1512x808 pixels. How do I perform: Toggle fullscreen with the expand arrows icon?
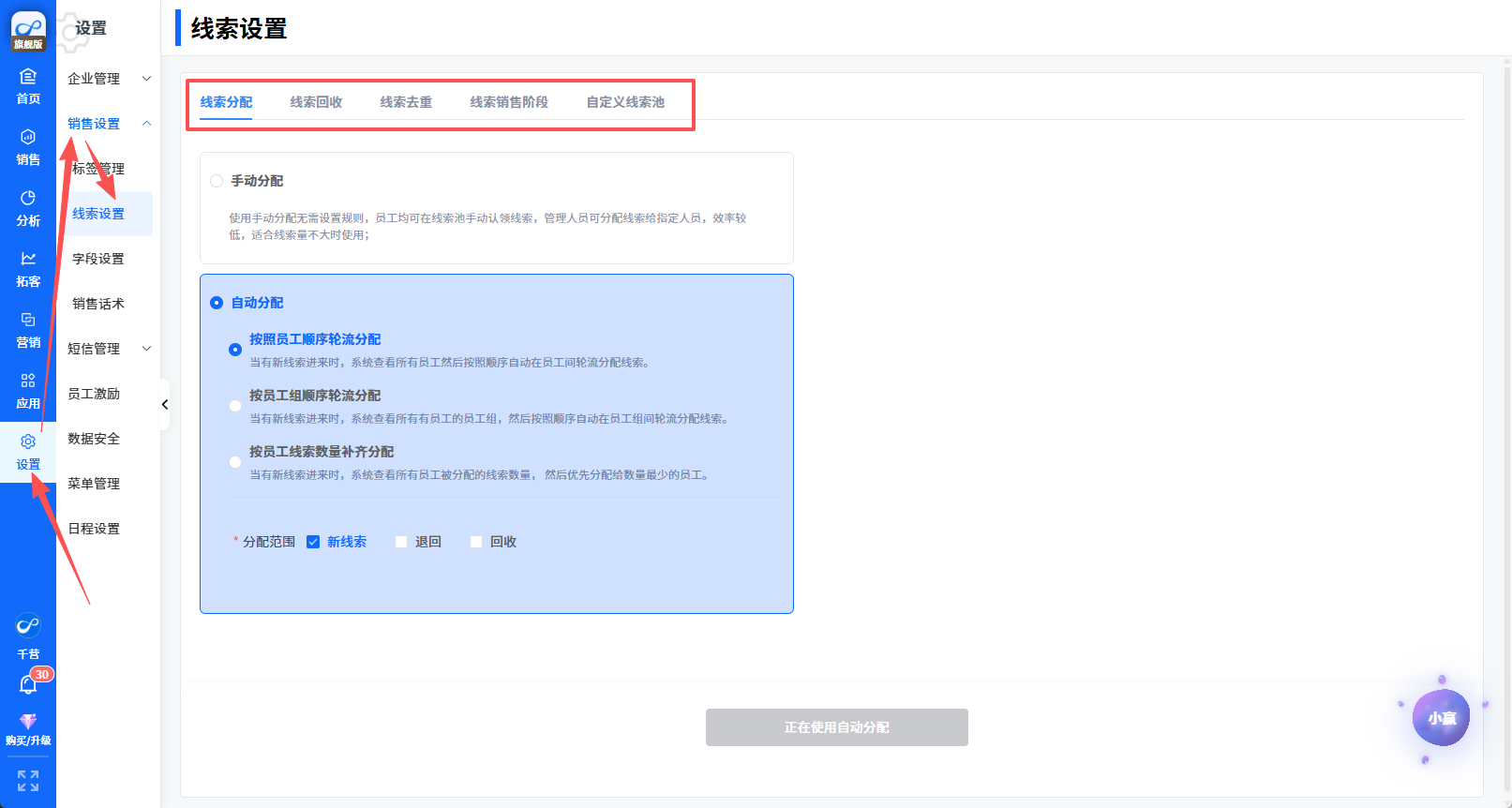28,781
